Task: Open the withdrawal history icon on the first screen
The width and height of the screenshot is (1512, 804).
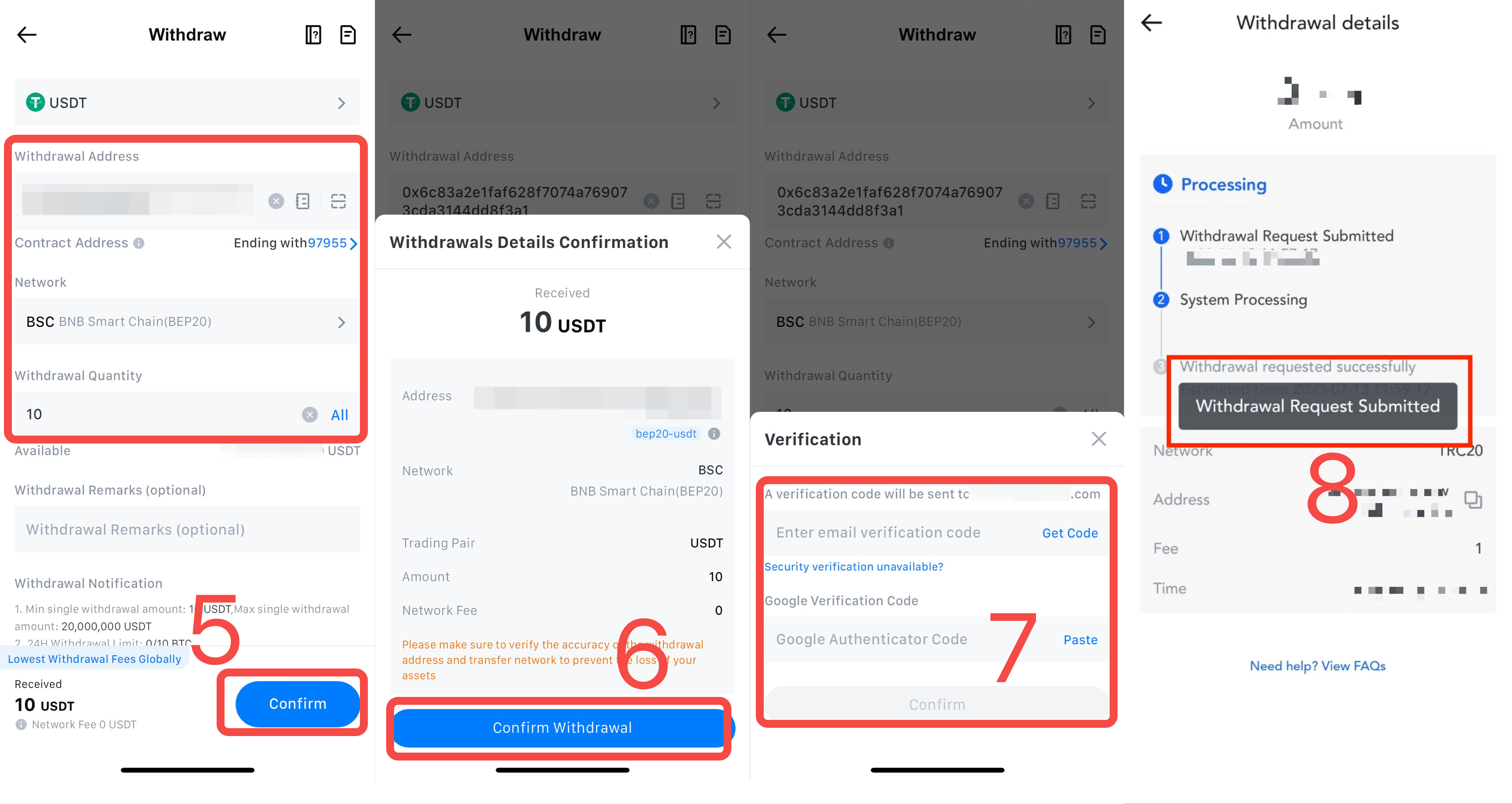Action: [348, 35]
